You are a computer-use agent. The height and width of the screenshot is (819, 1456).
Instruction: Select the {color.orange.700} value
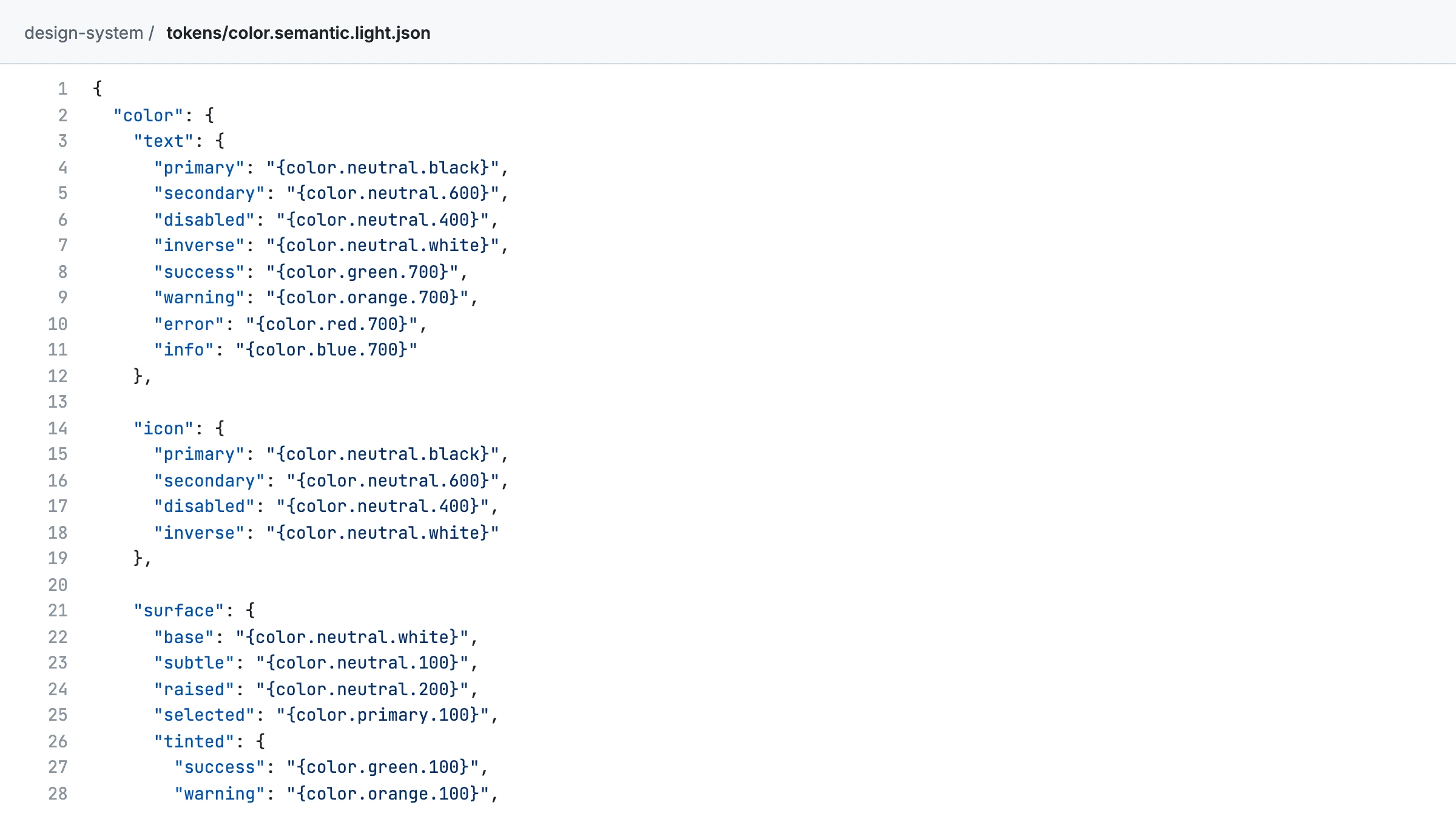[x=368, y=298]
